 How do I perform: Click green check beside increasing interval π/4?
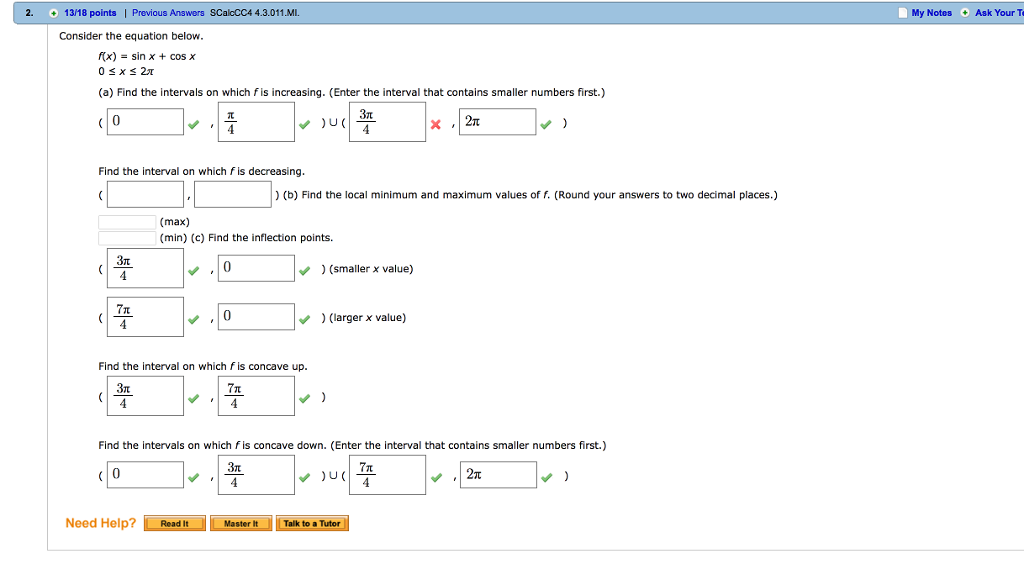coord(304,124)
